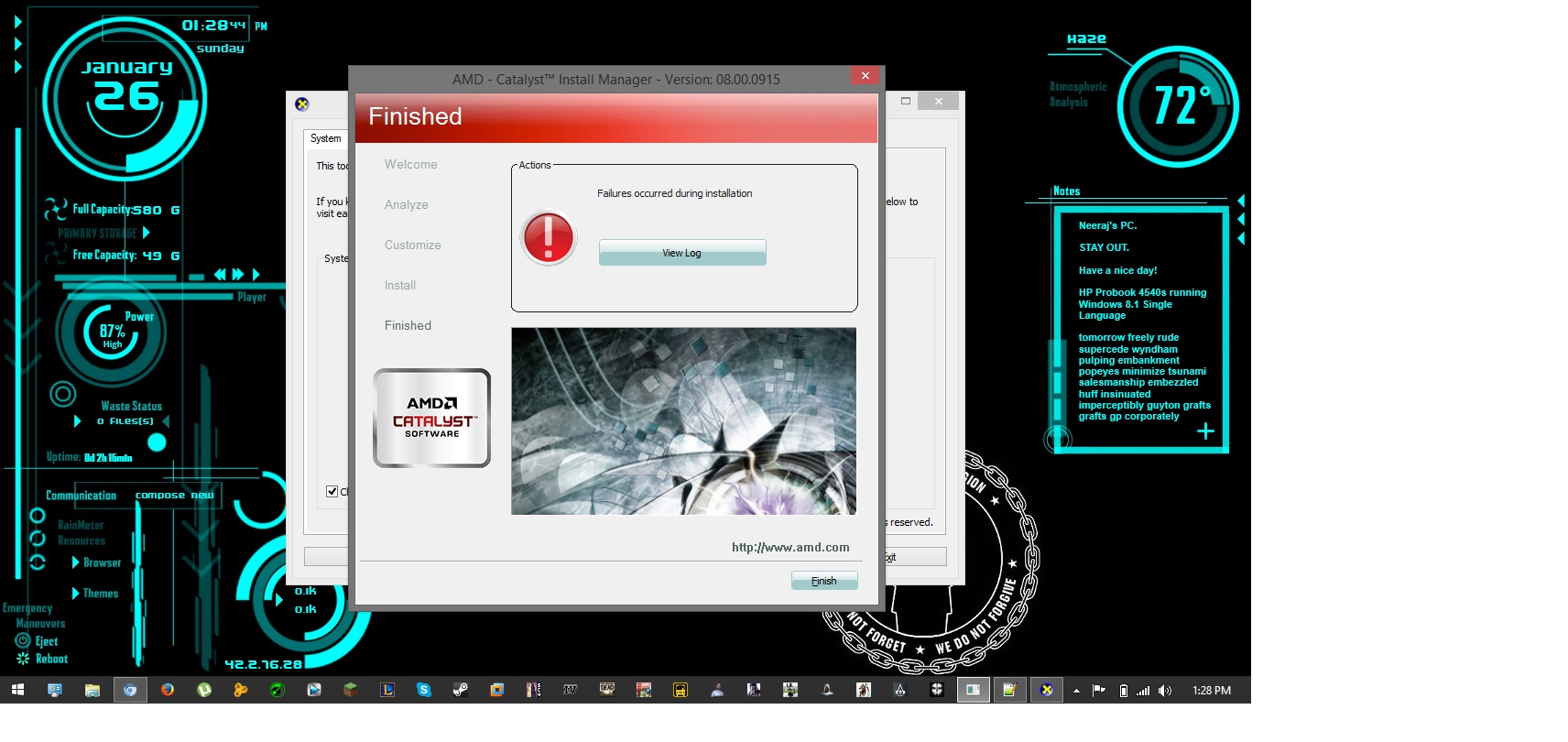Click the 1:28 PM taskbar clock
Viewport: 1568px width, 742px height.
[x=1212, y=691]
